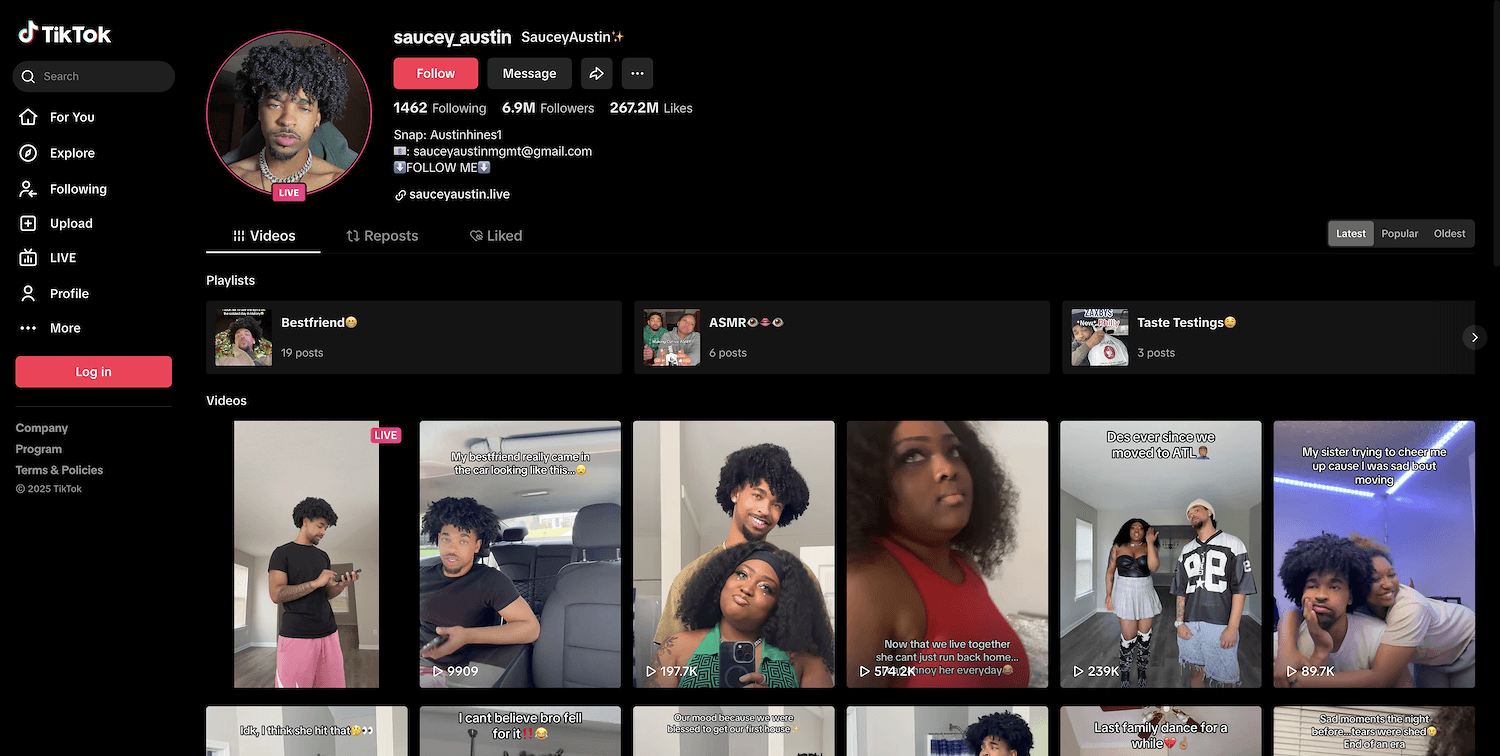Expand the Terms & Policies section

click(59, 470)
